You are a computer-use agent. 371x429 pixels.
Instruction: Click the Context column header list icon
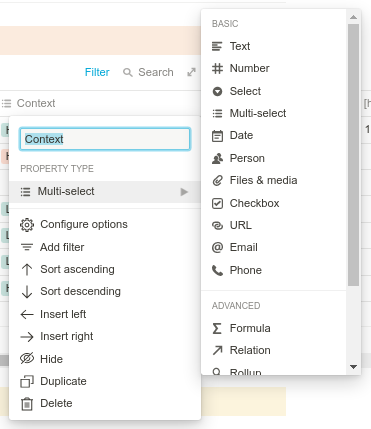coord(6,103)
